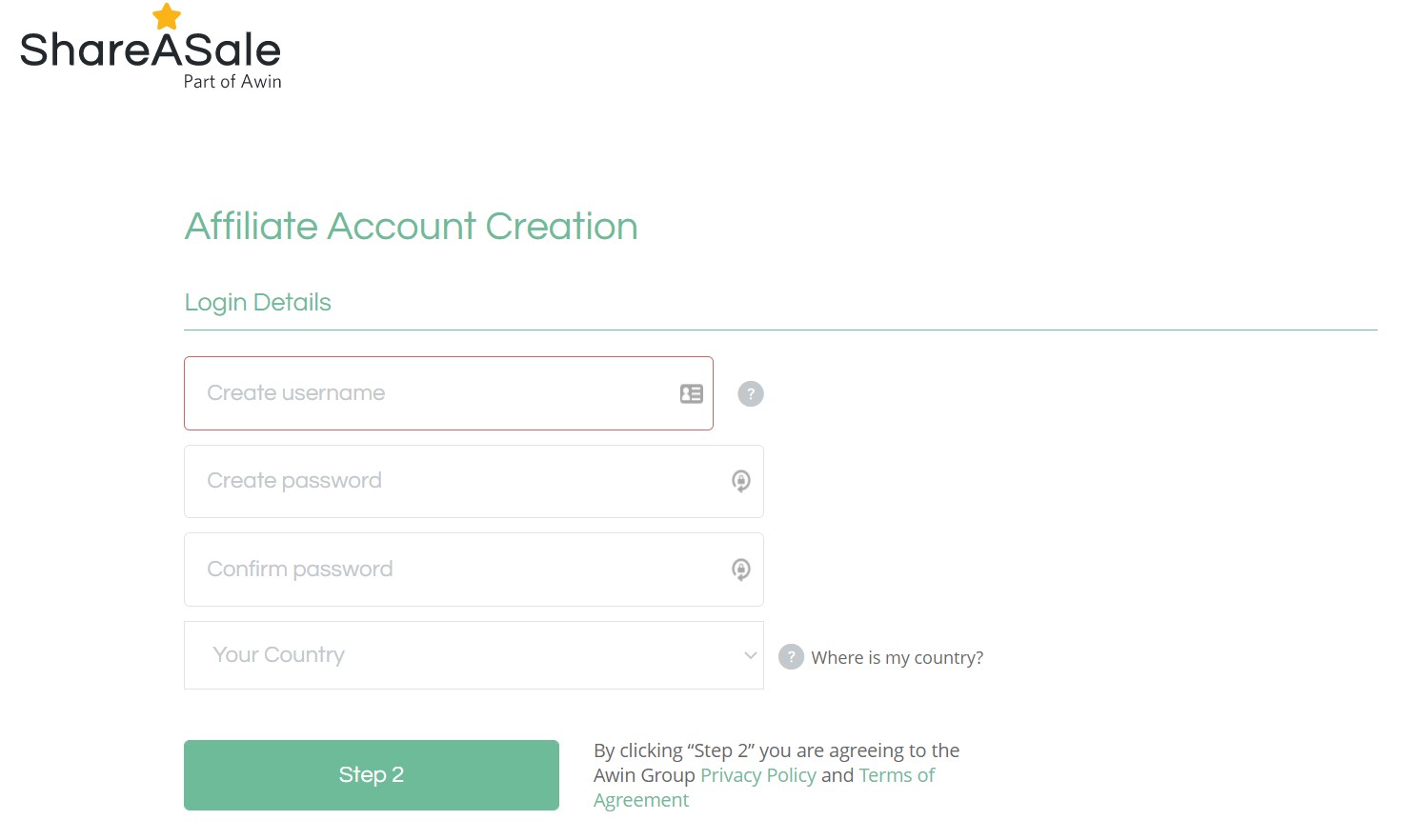Screen dimensions: 1412x840
Task: Click the Part of Awin tagline
Action: 232,82
